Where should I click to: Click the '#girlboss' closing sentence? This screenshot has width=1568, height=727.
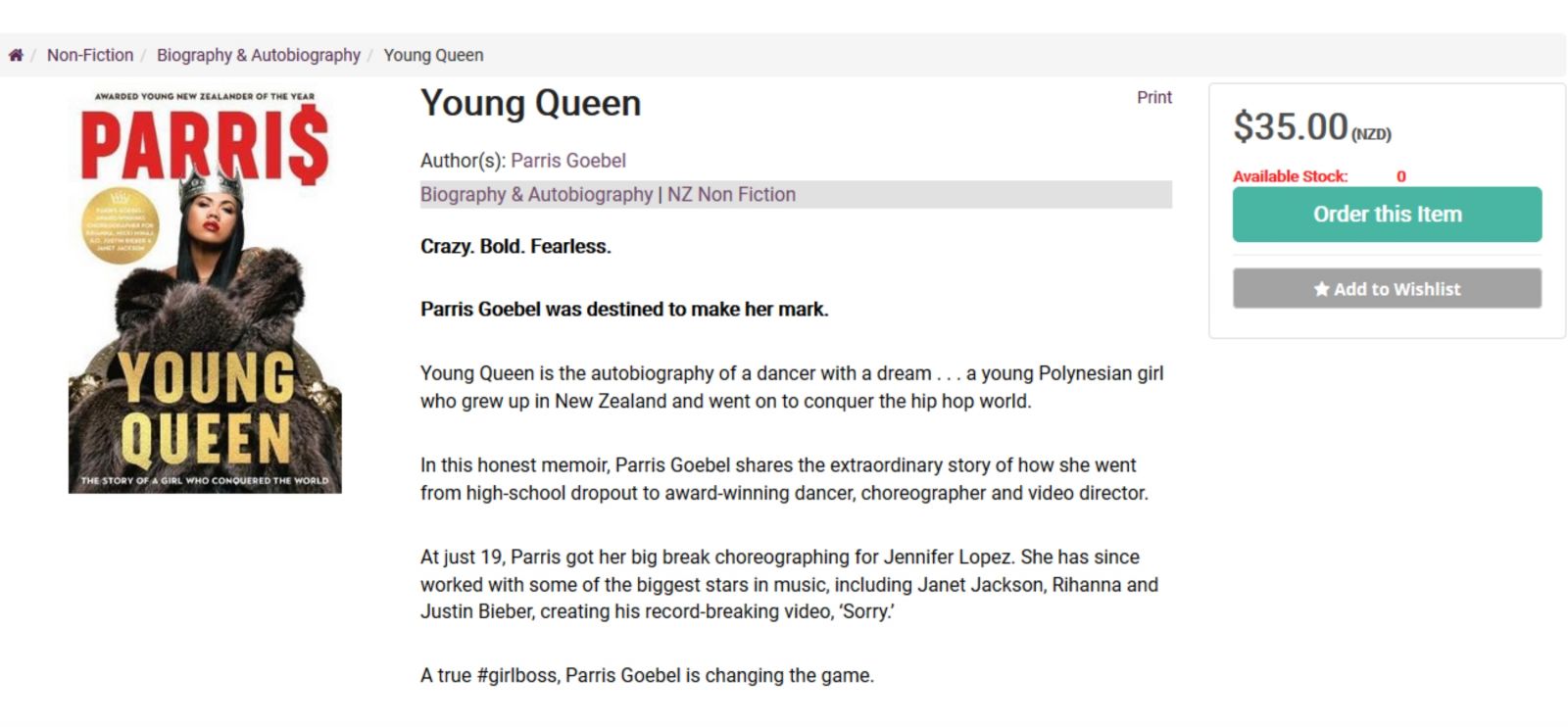click(x=647, y=675)
